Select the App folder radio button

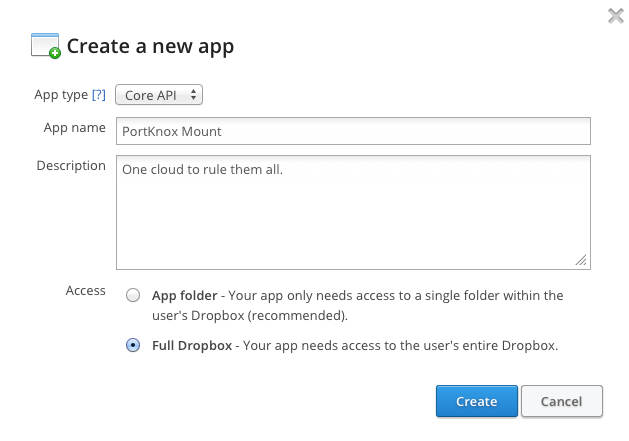pyautogui.click(x=133, y=295)
